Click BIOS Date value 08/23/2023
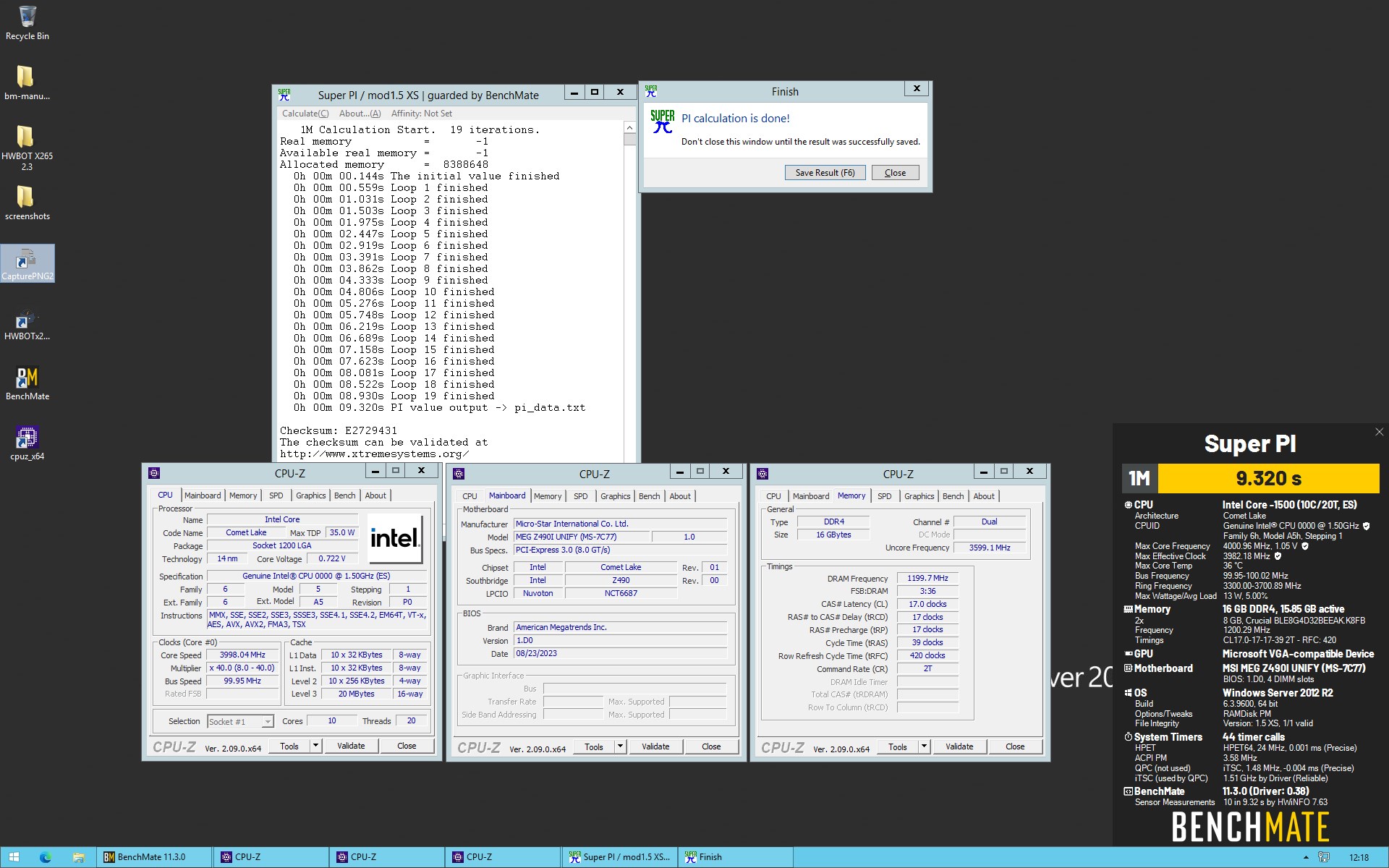Image resolution: width=1389 pixels, height=868 pixels. [x=620, y=653]
